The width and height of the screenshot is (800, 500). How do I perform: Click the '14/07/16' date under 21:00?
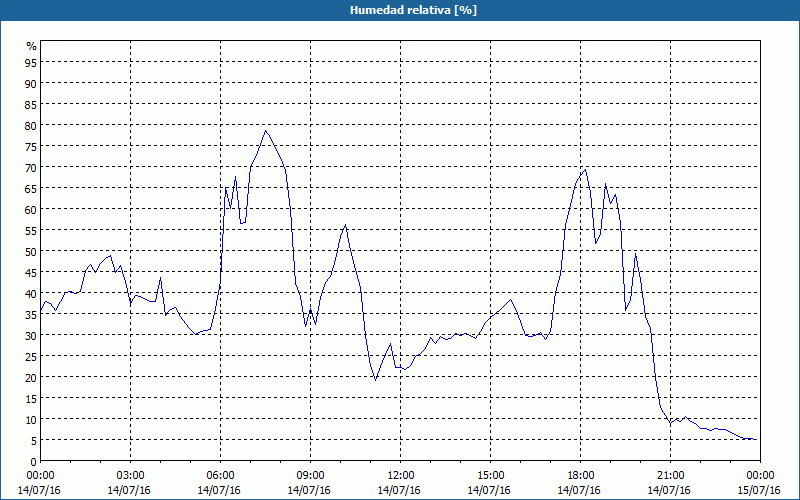[669, 490]
